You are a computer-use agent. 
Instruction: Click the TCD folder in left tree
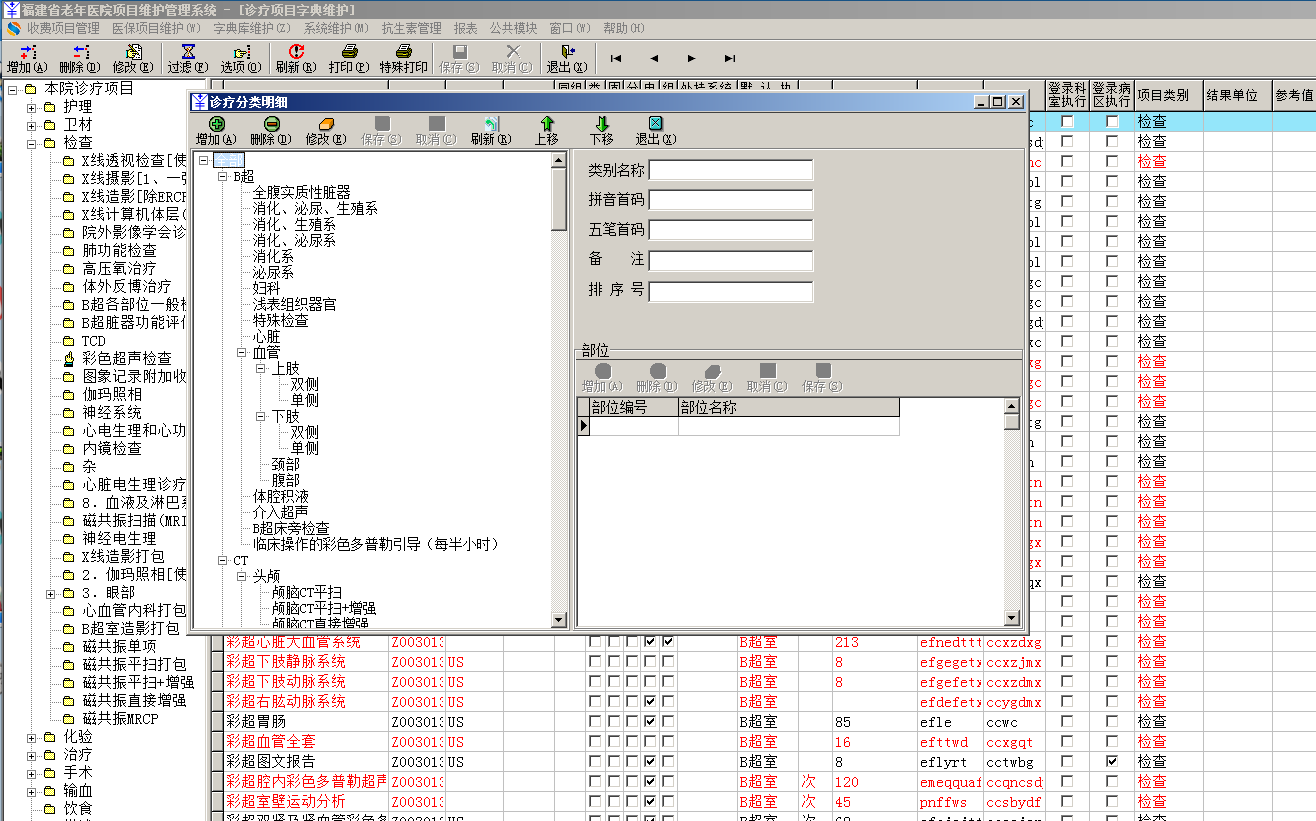[x=93, y=341]
